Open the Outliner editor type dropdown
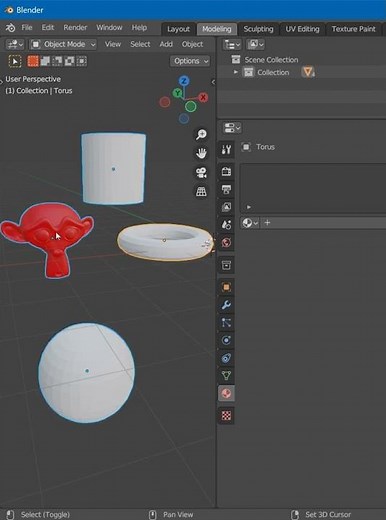This screenshot has width=386, height=520. click(x=232, y=44)
